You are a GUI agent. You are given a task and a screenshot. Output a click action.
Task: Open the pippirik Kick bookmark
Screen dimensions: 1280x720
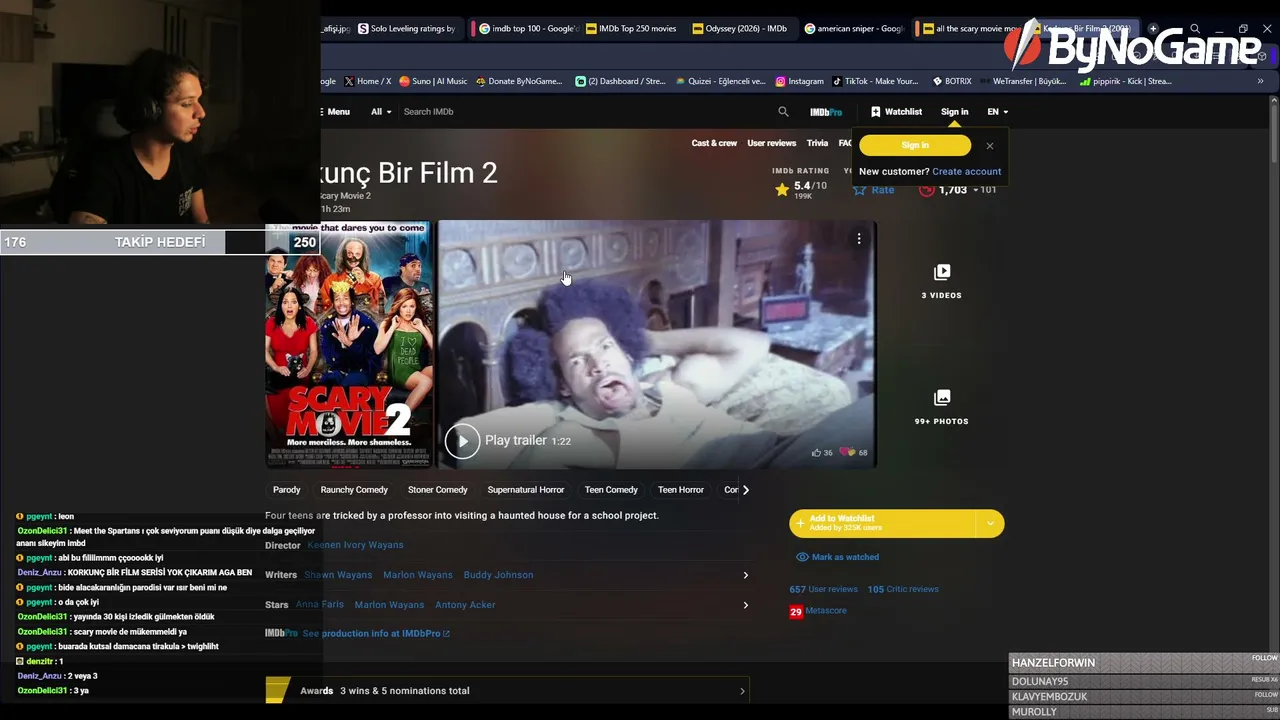[1126, 81]
